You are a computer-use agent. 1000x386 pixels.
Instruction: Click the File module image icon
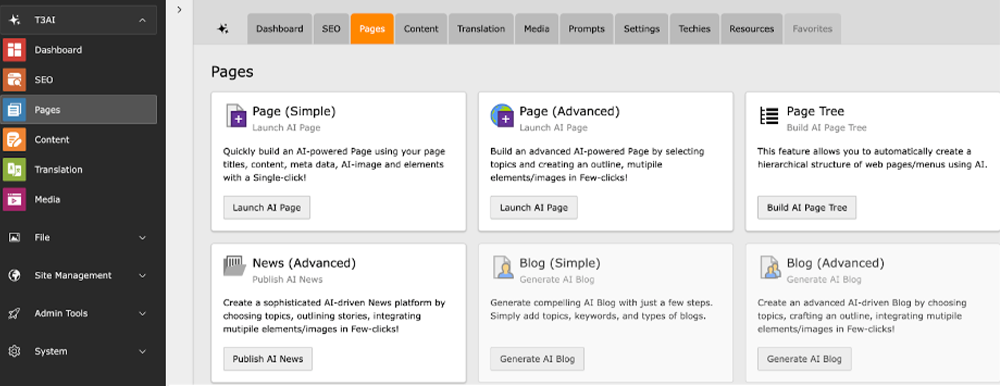(14, 237)
